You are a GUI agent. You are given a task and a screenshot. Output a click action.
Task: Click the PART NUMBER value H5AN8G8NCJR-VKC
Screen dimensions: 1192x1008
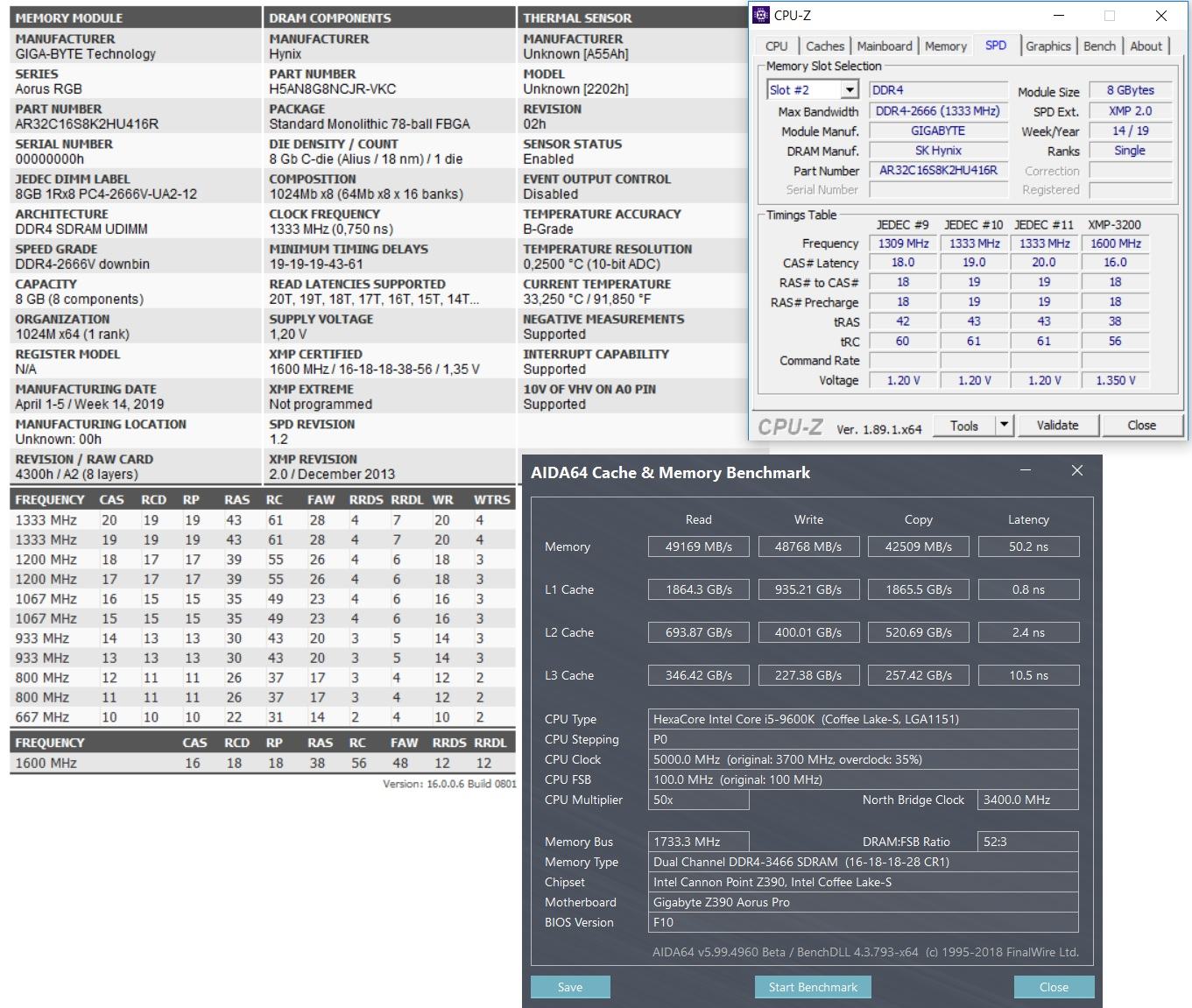[333, 88]
